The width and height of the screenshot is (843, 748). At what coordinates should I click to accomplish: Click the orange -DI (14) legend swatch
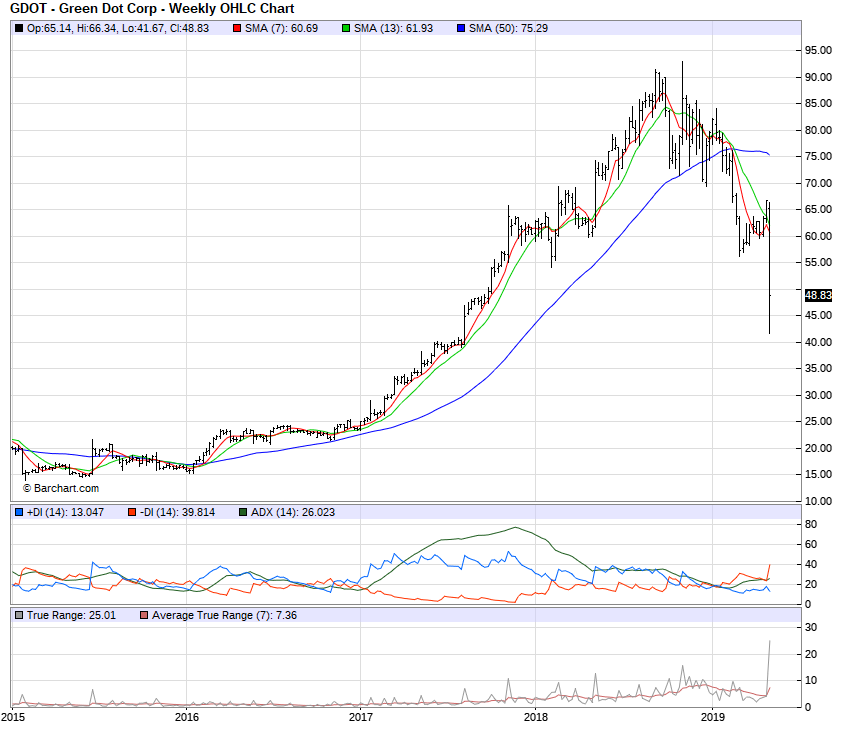point(132,512)
